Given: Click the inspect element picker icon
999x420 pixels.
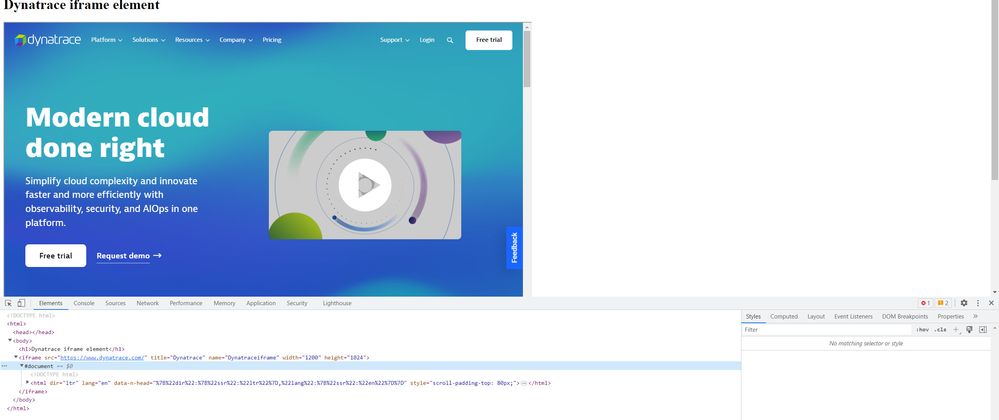Looking at the screenshot, I should click(8, 303).
